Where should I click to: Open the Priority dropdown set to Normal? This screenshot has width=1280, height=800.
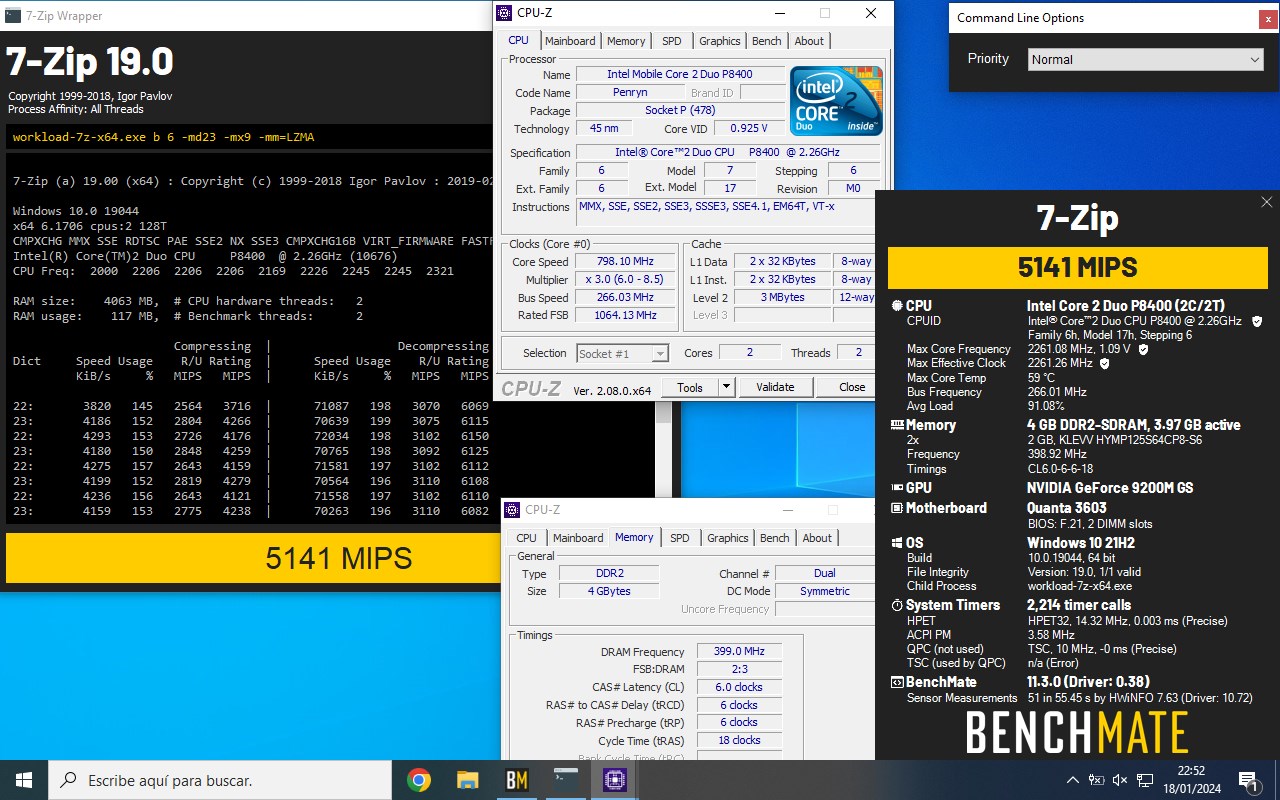click(x=1146, y=59)
